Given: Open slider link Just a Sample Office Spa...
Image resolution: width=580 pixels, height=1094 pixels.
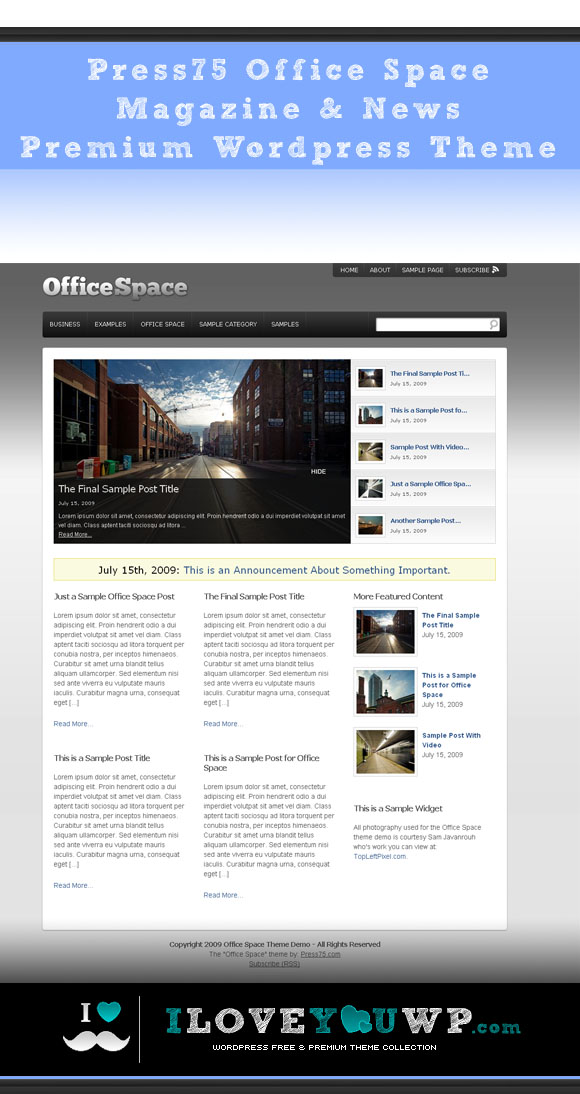Looking at the screenshot, I should pos(430,484).
